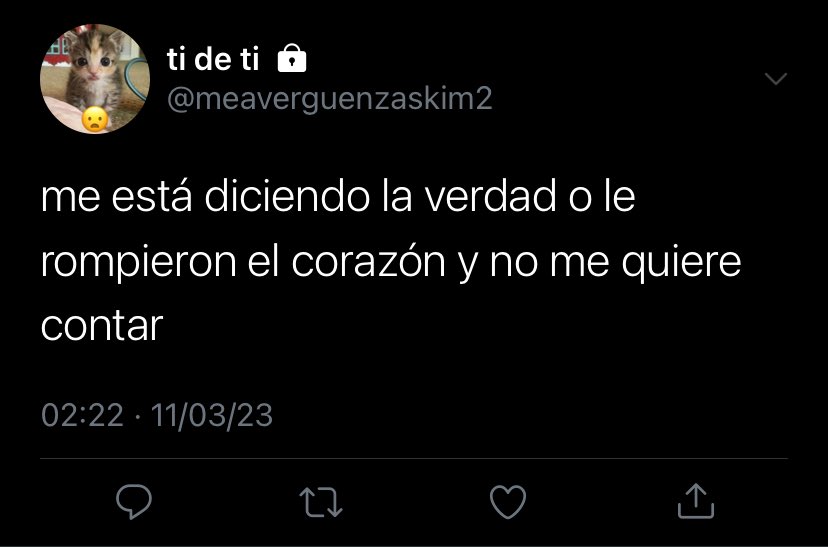The image size is (828, 547).
Task: Click the kitten's face in the avatar
Action: coord(93,61)
